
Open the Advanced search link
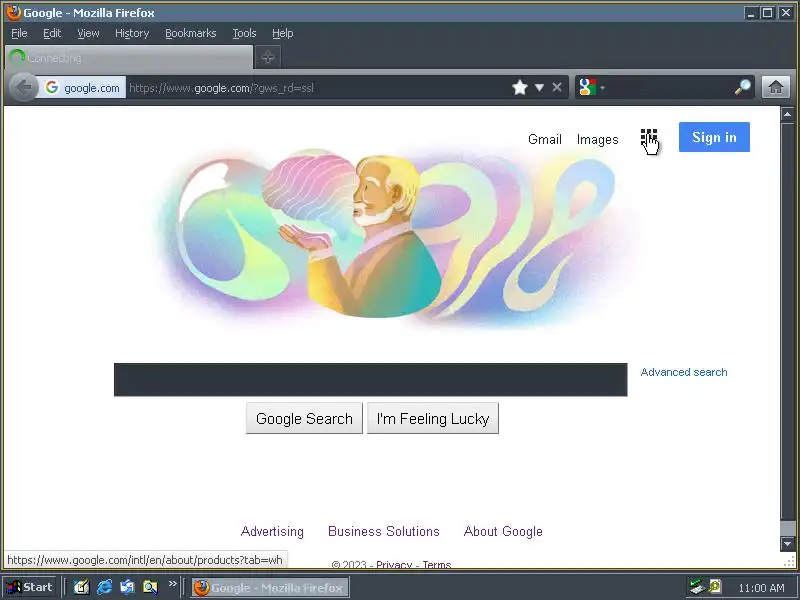[684, 372]
